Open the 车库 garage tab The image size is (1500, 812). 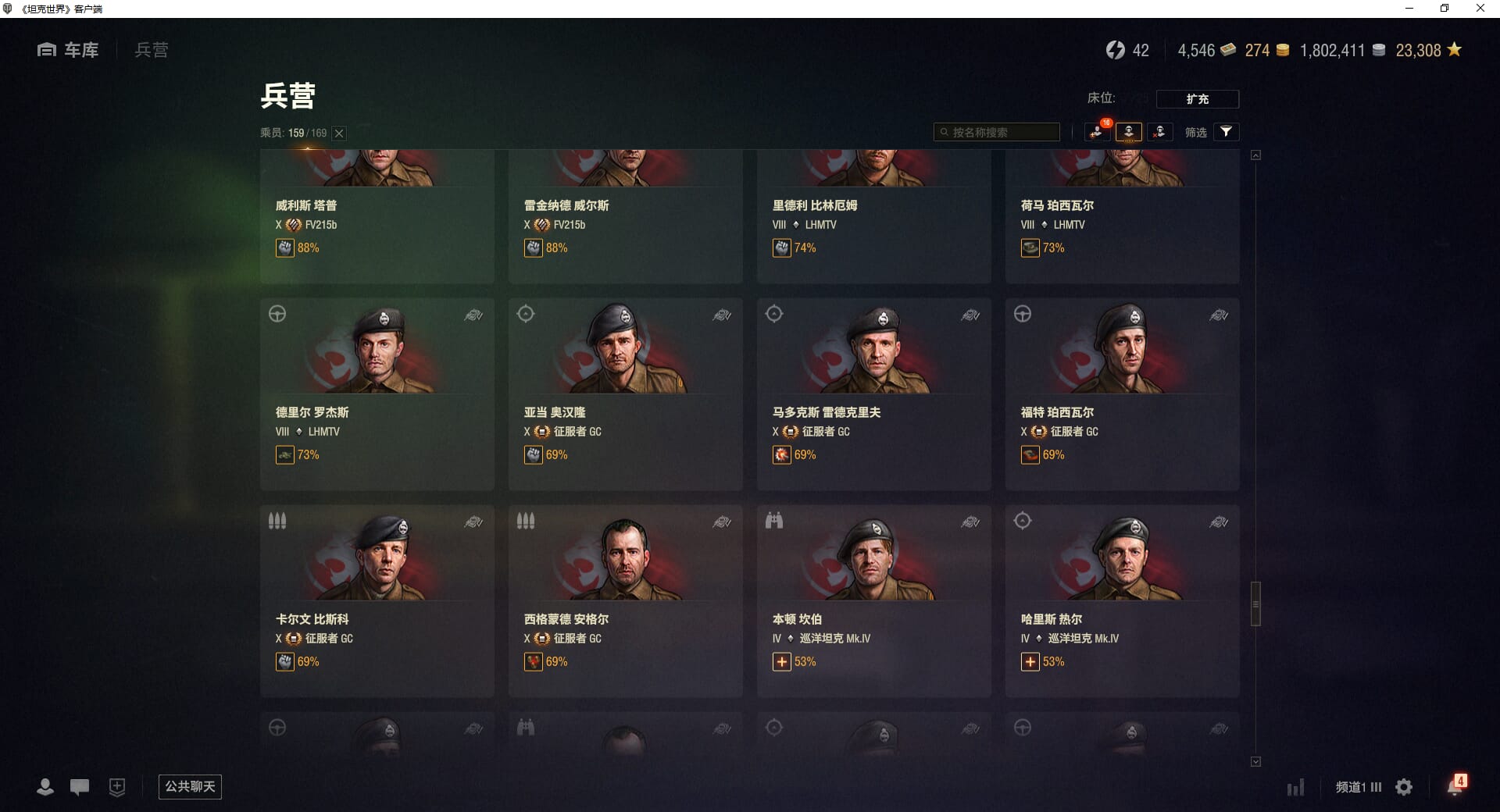coord(68,50)
